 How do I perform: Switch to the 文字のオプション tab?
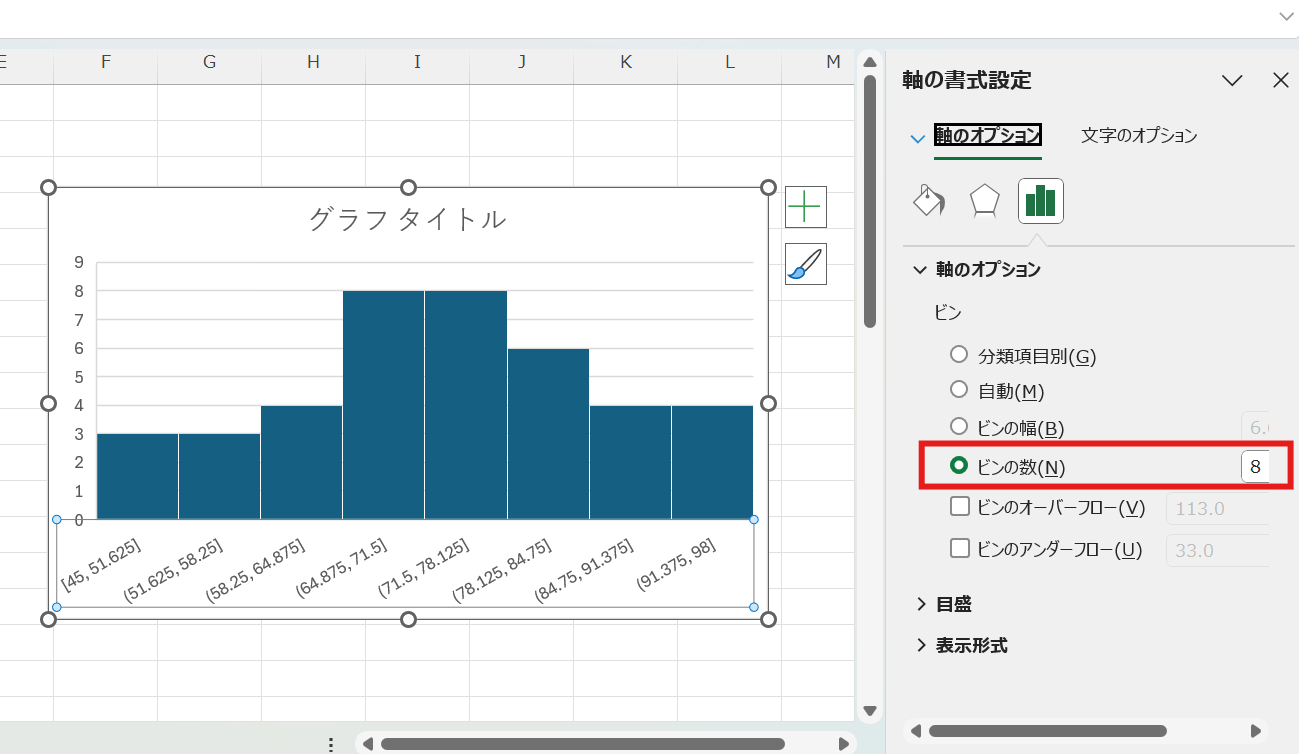[x=1139, y=136]
